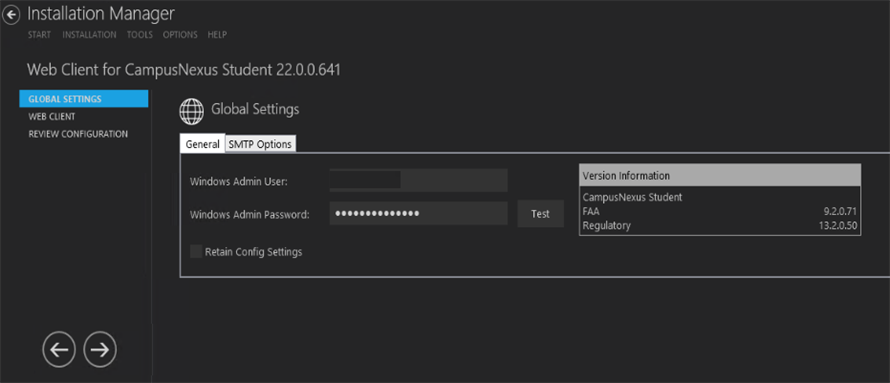Open the OPTIONS menu
Screen dimensions: 890x383
pos(180,35)
